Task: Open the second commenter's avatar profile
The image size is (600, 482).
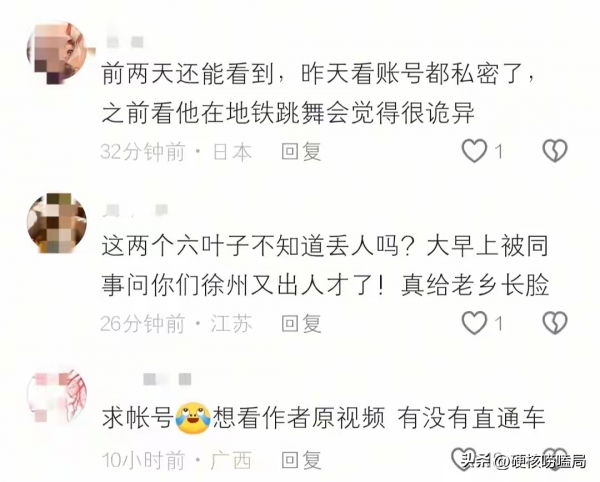Action: click(x=57, y=223)
